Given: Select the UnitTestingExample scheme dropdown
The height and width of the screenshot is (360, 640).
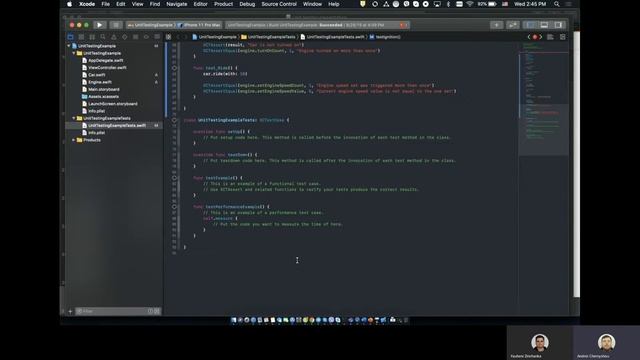Looking at the screenshot, I should [x=151, y=25].
